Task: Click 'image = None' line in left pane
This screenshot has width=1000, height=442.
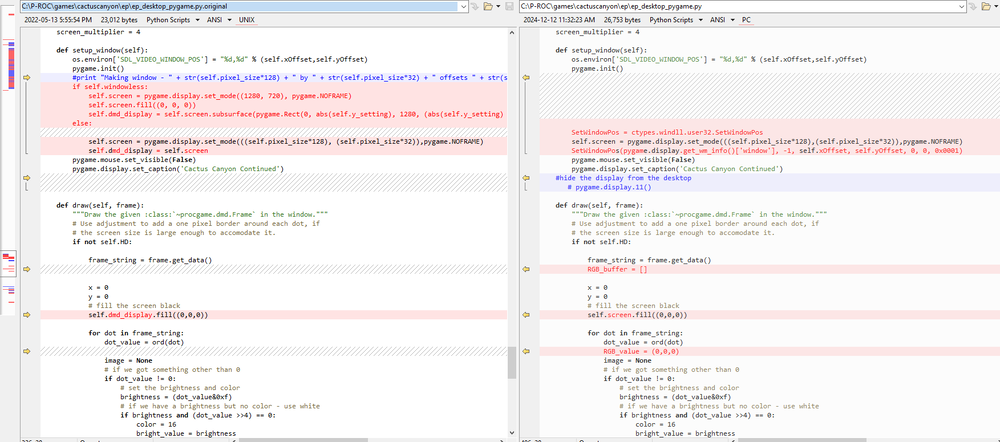Action: 128,360
